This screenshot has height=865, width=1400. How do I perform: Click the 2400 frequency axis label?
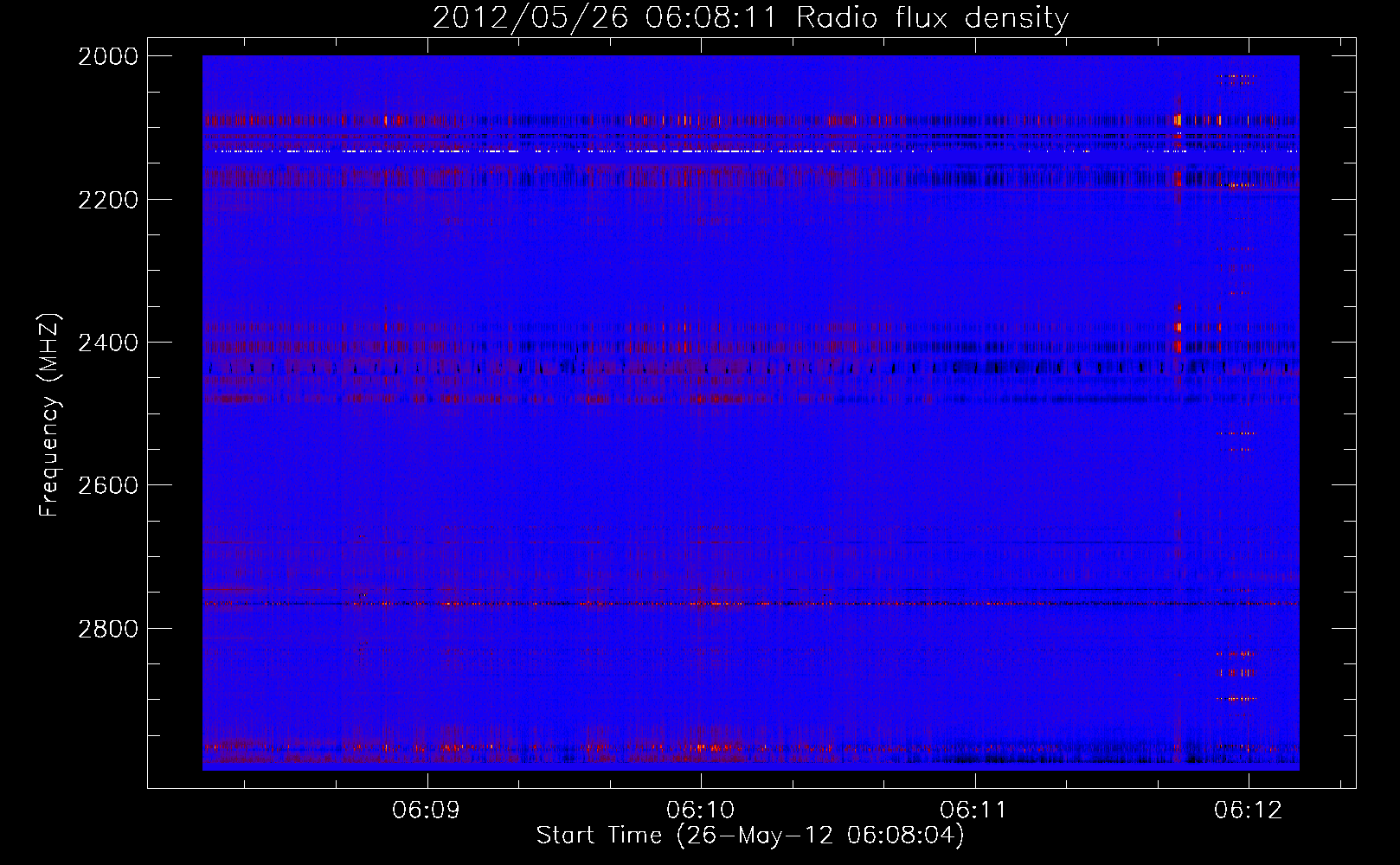107,343
